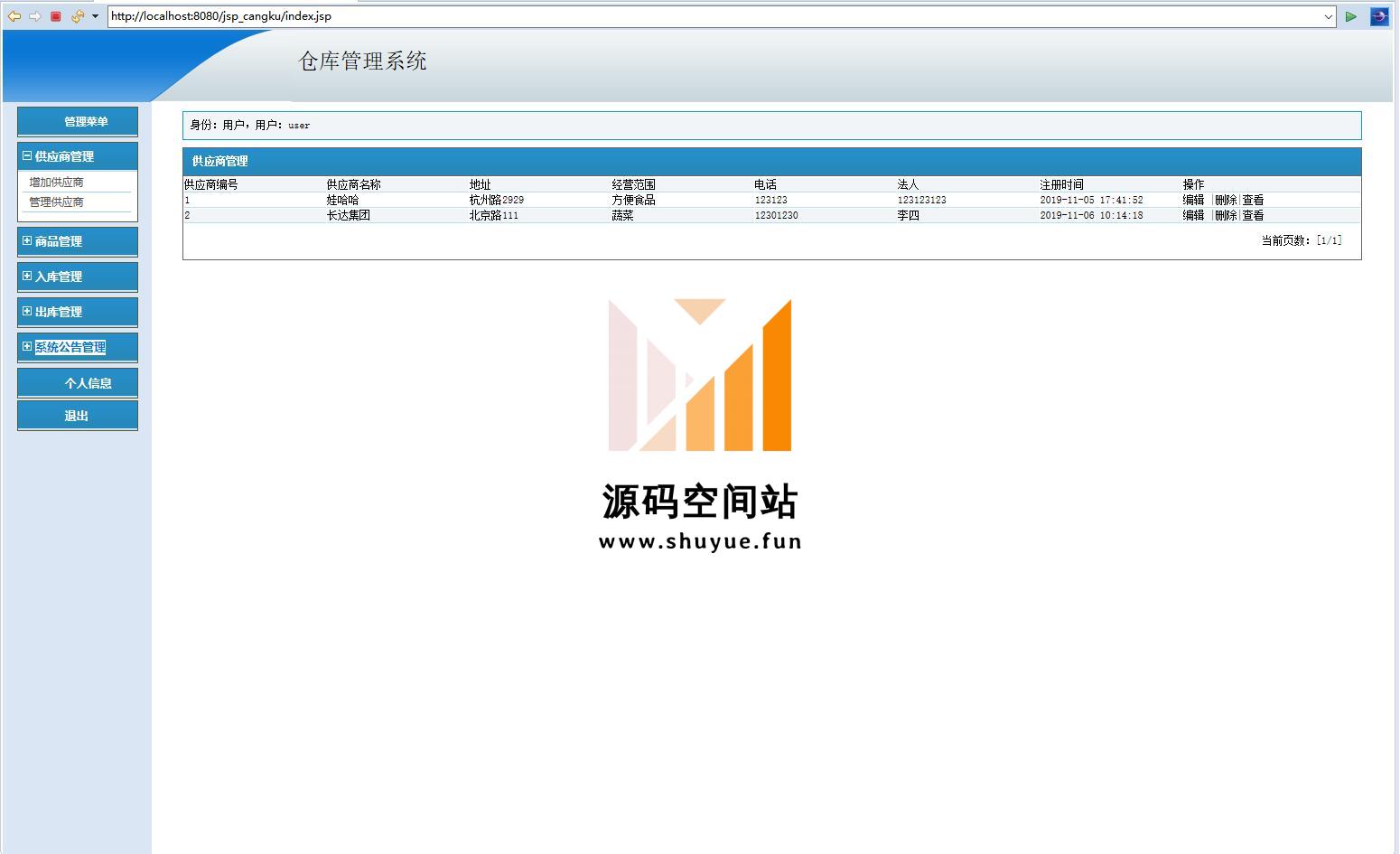Image resolution: width=1400 pixels, height=854 pixels.
Task: Open the small dropdown next to refresh icon
Action: [x=95, y=16]
